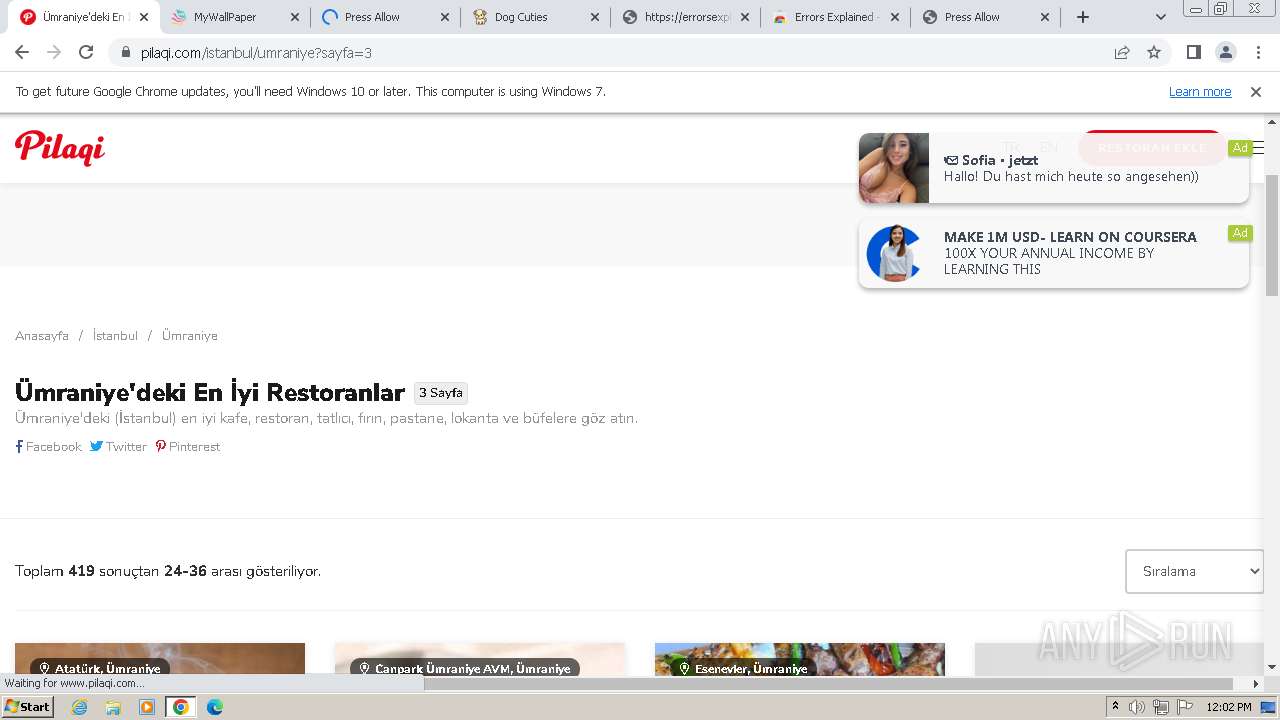The height and width of the screenshot is (720, 1280).
Task: Open Chrome side panel icon
Action: point(1193,52)
